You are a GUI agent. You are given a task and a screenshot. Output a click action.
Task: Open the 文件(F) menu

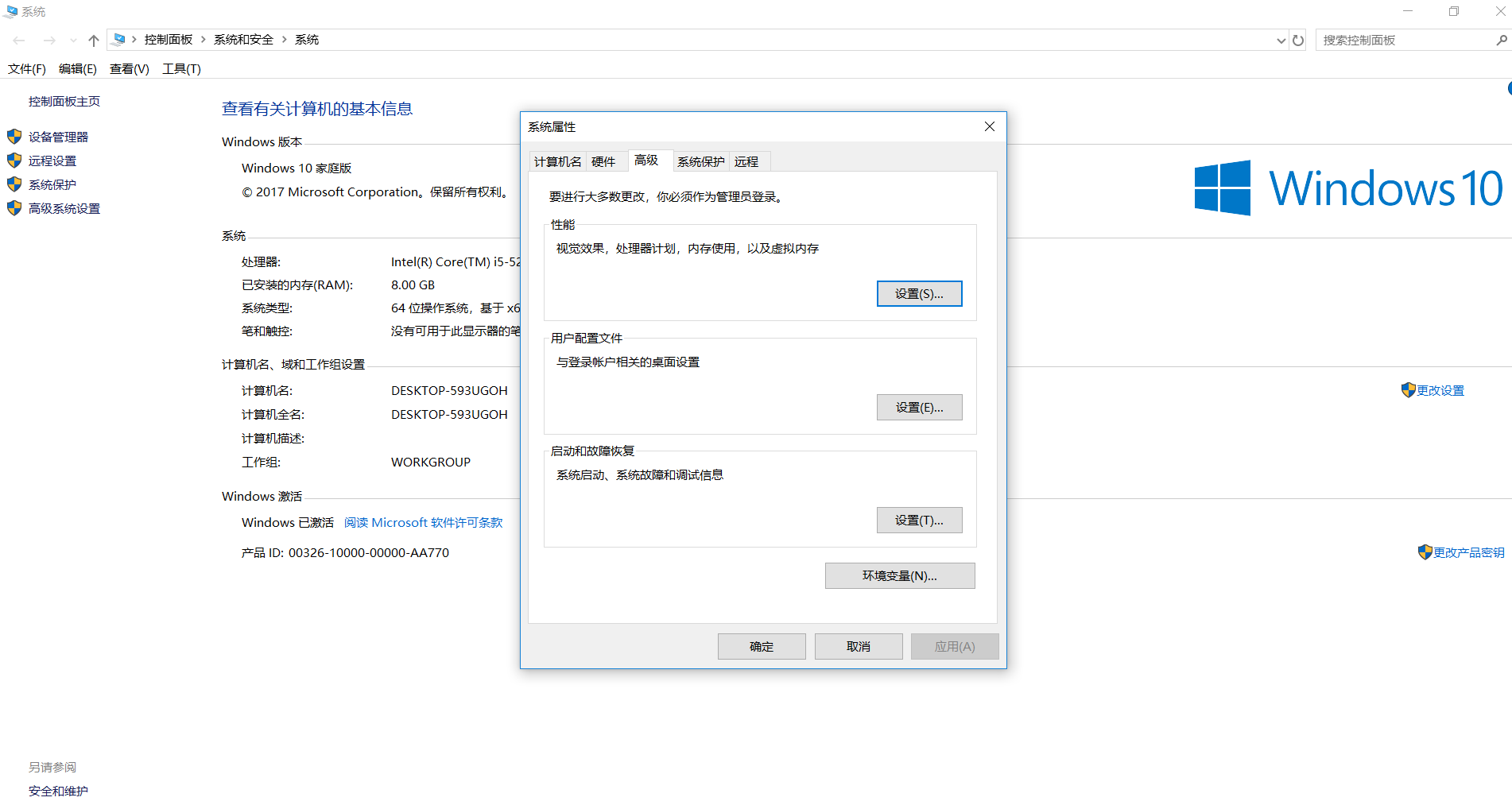click(x=27, y=69)
